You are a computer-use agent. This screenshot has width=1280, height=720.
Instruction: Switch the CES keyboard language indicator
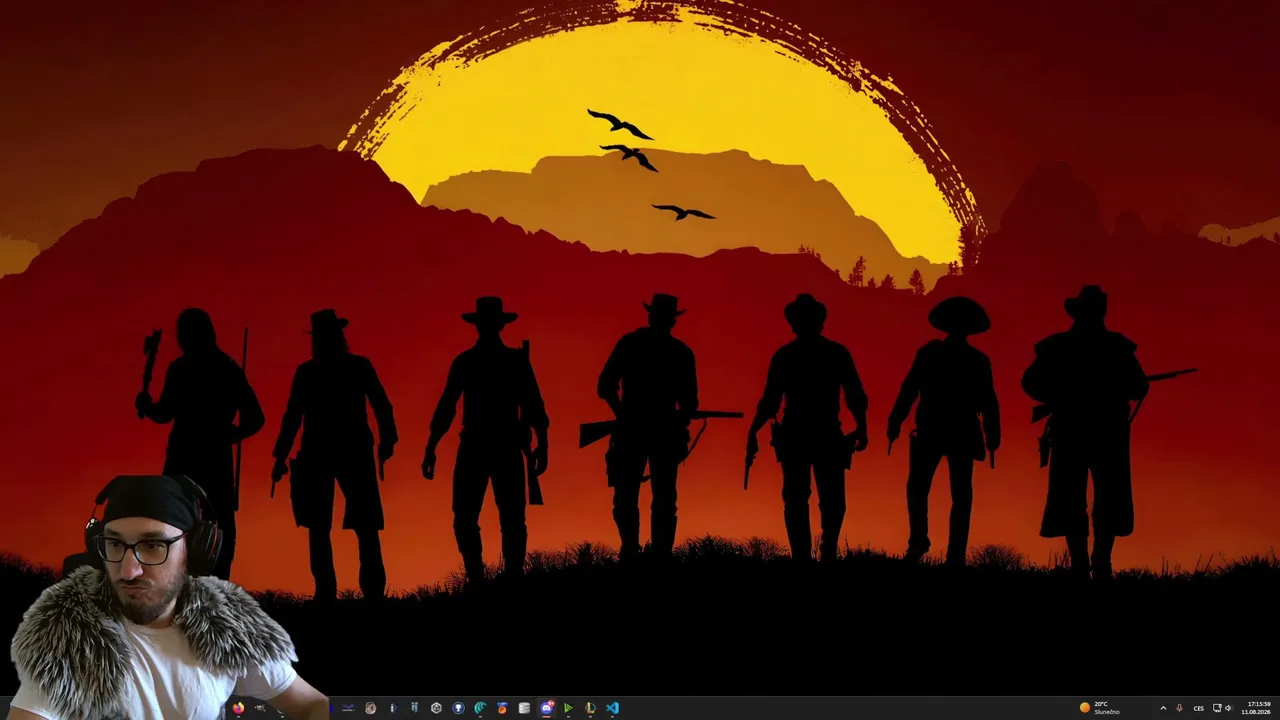tap(1198, 708)
